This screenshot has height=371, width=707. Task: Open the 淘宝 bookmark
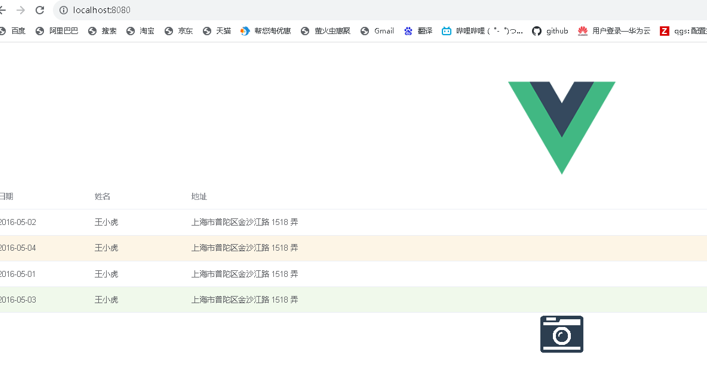(140, 31)
